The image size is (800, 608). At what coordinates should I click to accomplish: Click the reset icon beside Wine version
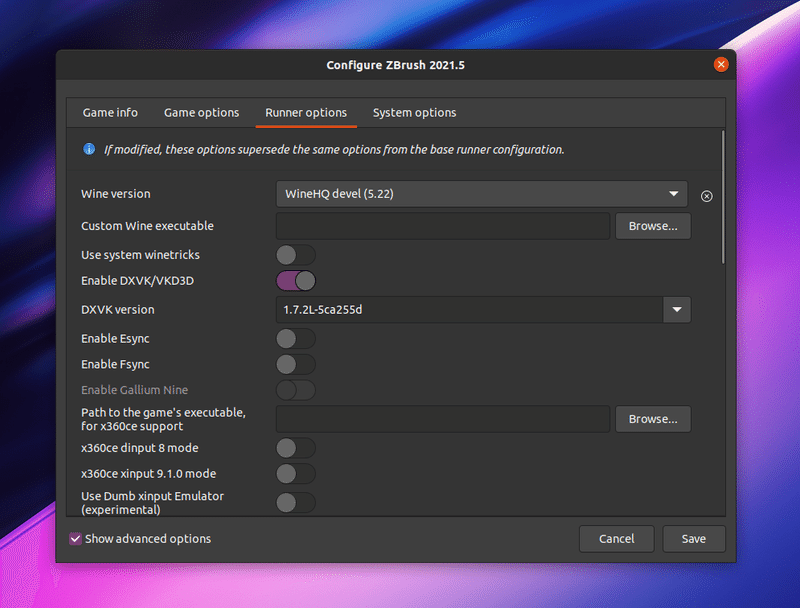click(706, 196)
